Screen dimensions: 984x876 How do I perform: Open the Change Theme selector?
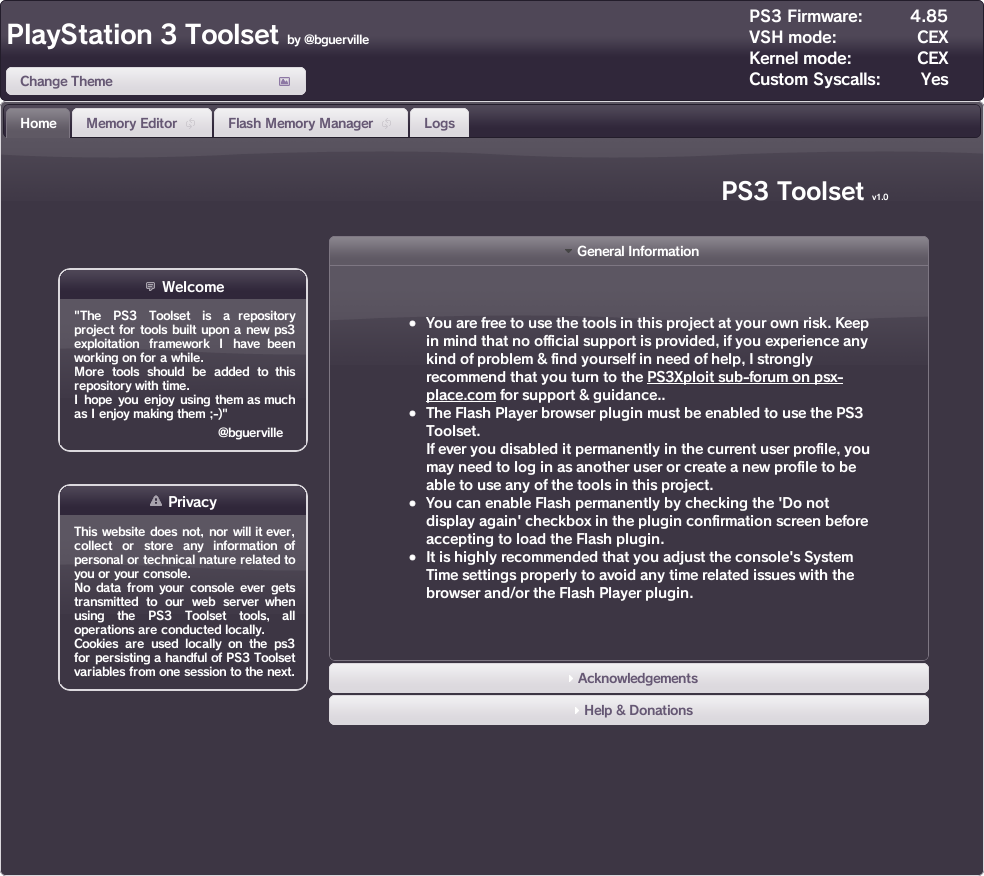tap(156, 81)
